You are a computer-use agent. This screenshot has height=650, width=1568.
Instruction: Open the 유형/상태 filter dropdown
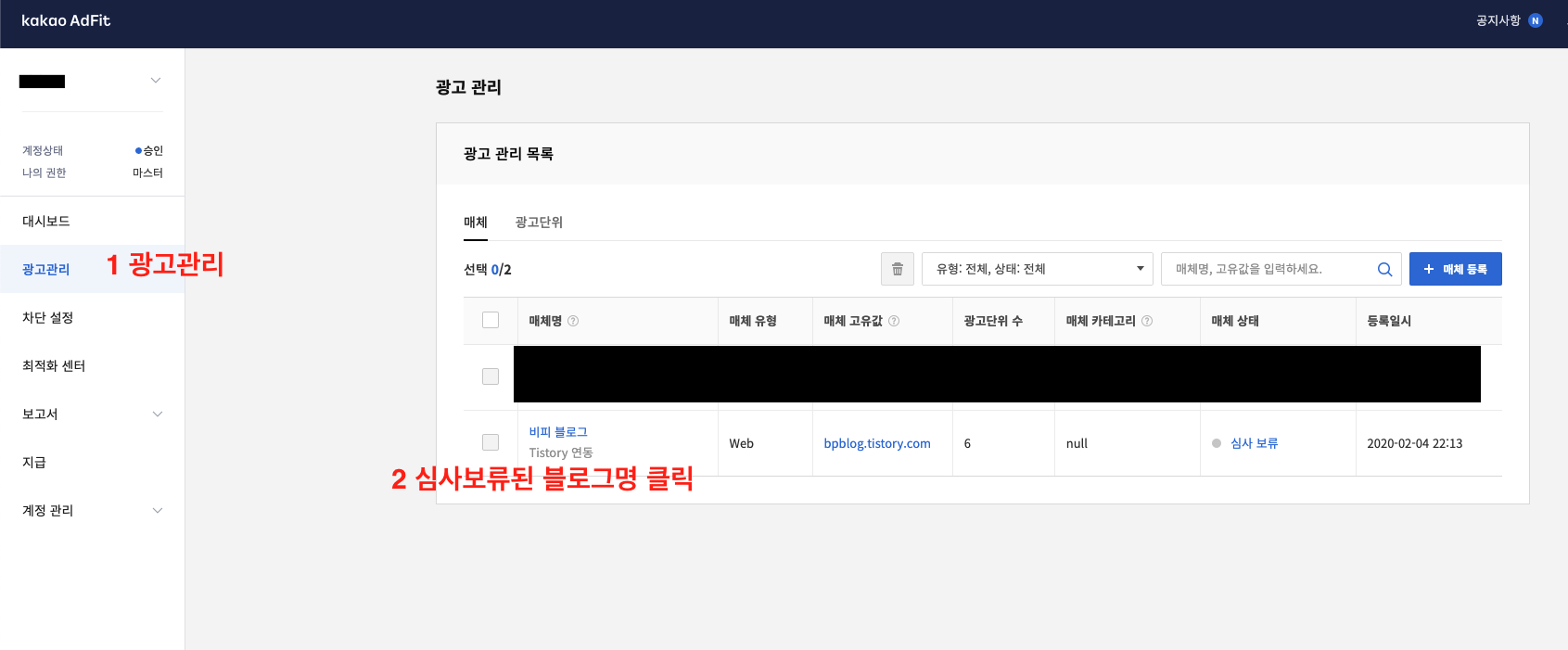click(x=1038, y=269)
